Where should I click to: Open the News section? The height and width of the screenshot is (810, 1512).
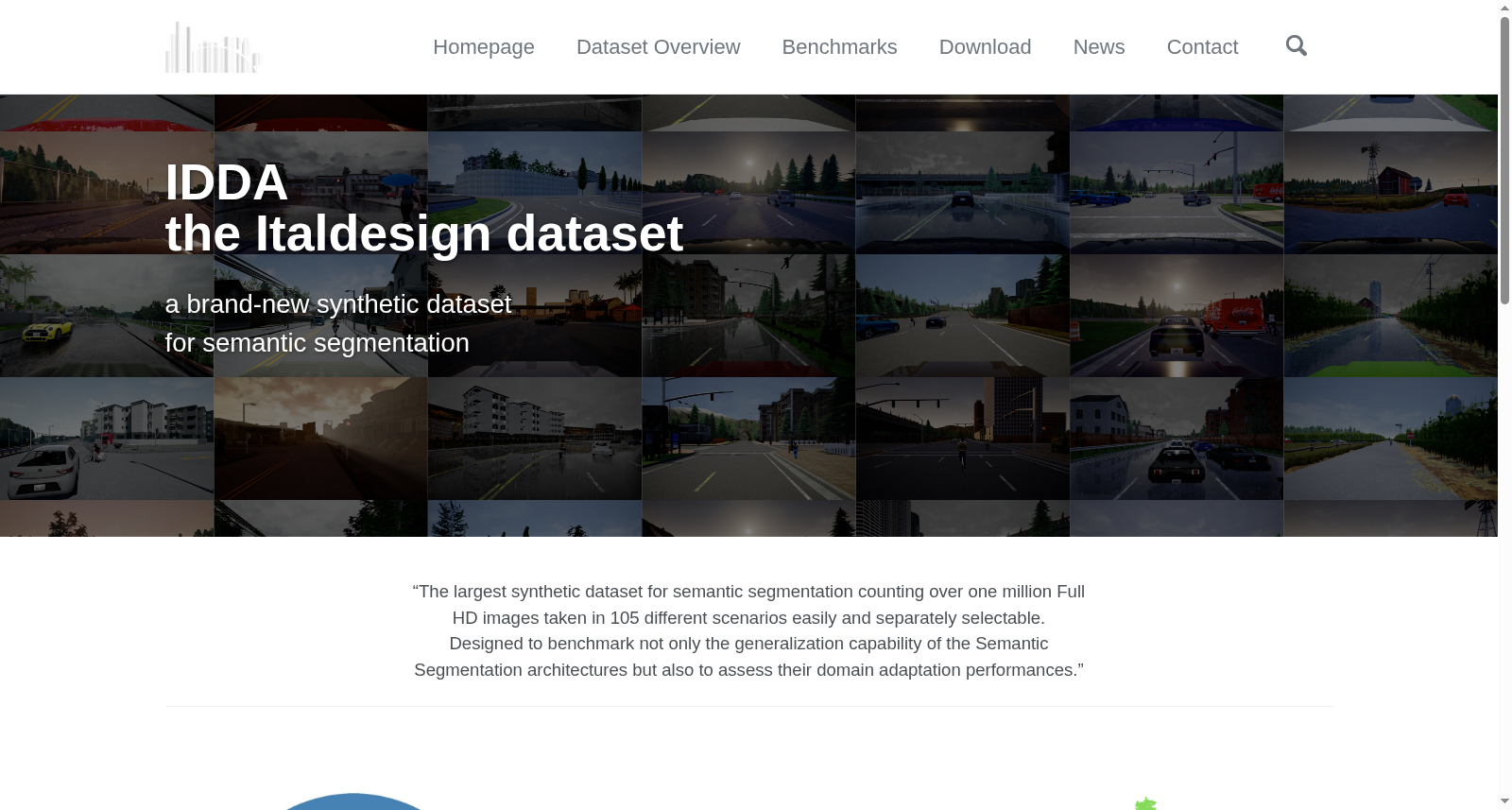click(1099, 47)
